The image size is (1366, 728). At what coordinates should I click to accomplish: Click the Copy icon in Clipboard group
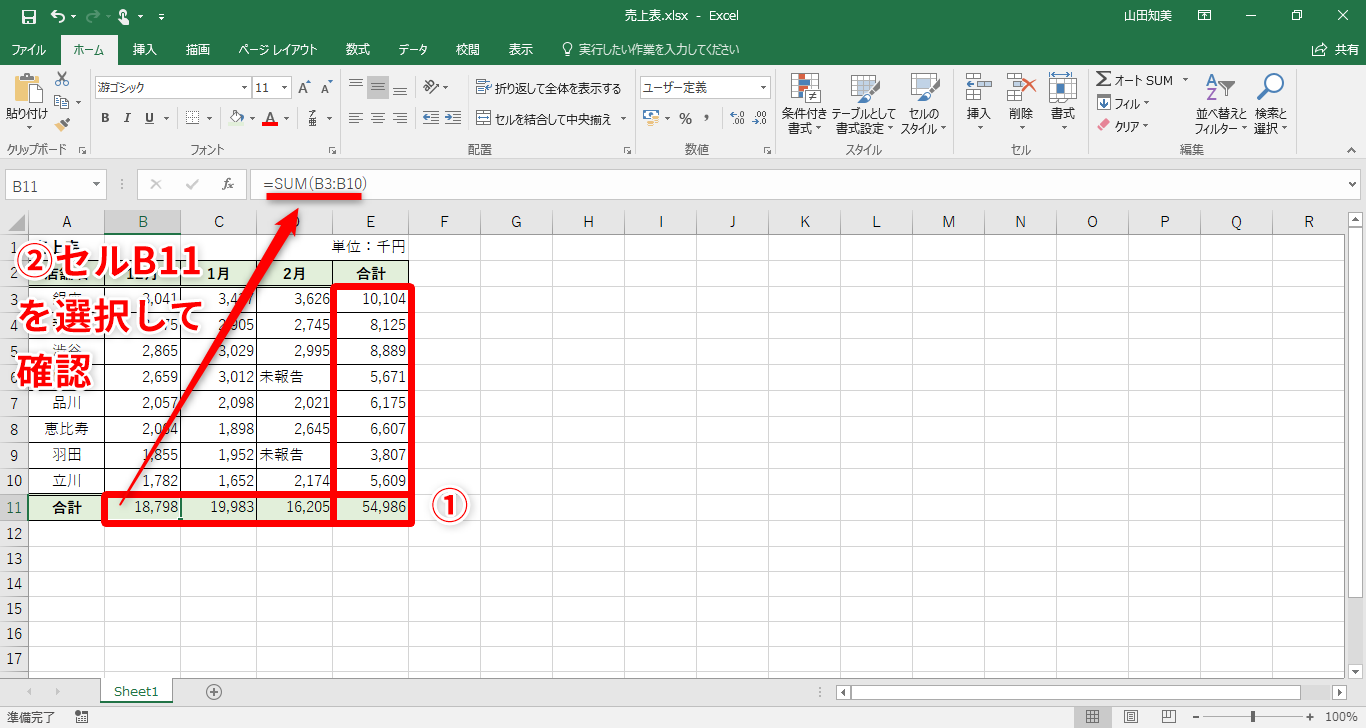click(62, 102)
